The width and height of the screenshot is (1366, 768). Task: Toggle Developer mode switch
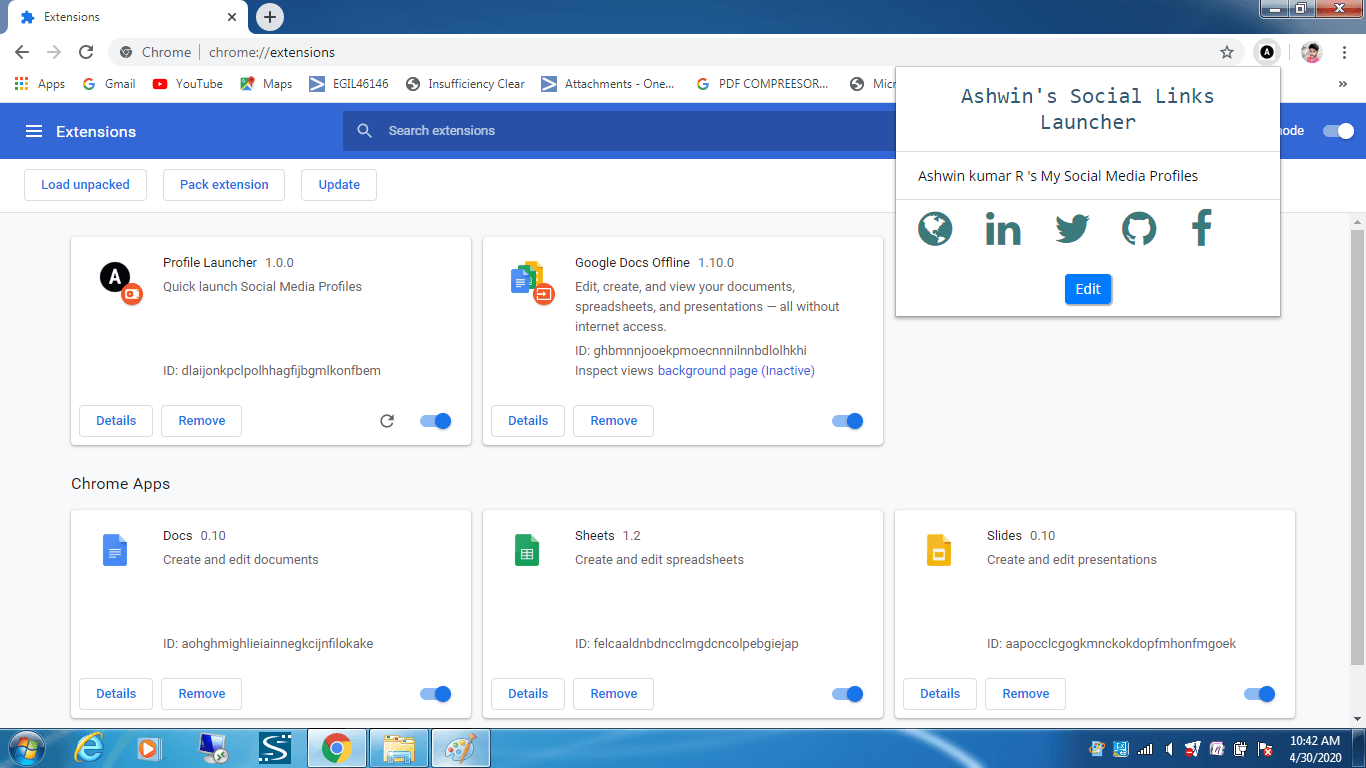[x=1338, y=131]
